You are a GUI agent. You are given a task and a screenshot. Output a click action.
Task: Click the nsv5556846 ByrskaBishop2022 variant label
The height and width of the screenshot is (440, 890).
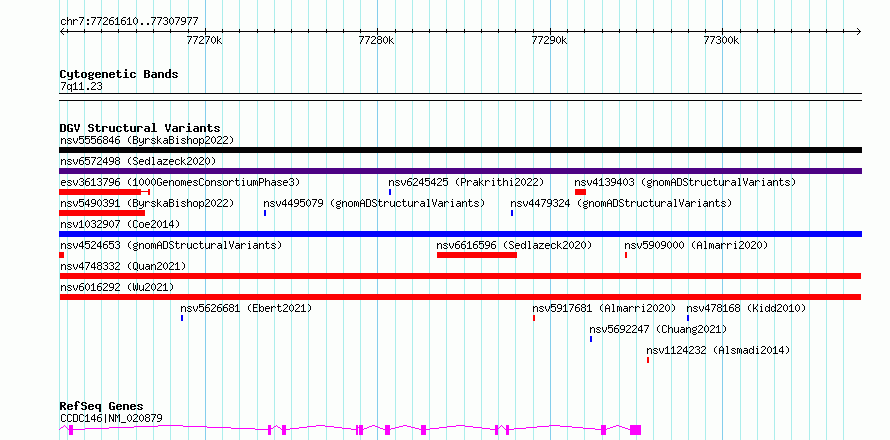147,140
